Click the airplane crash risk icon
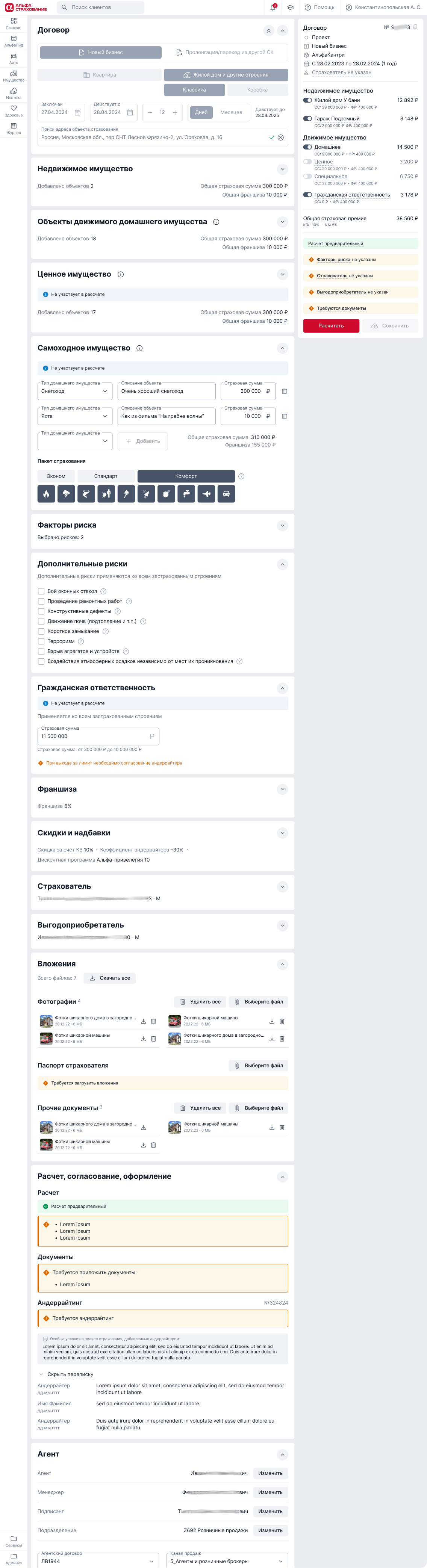Viewport: 427px width, 1568px height. [x=206, y=494]
